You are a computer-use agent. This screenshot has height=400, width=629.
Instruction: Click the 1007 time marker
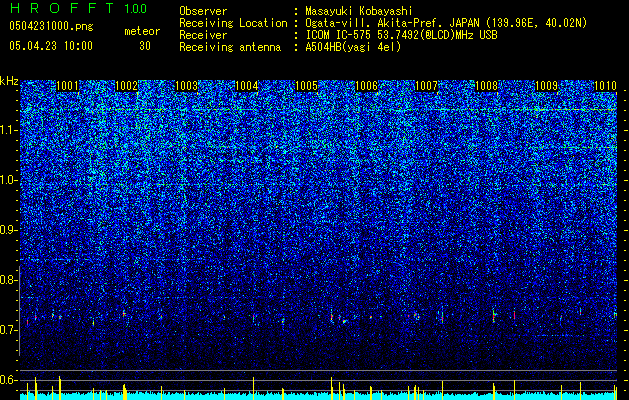pos(426,86)
